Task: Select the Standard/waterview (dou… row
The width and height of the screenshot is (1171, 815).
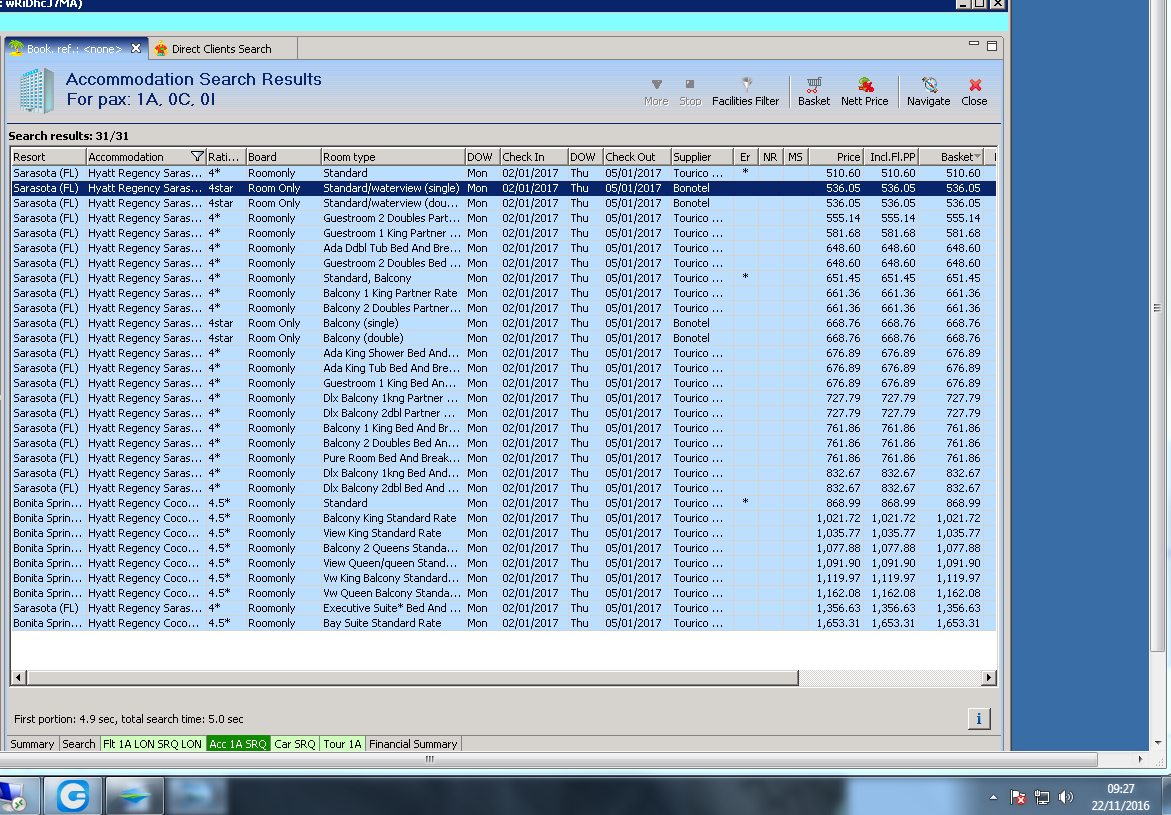Action: (x=503, y=203)
